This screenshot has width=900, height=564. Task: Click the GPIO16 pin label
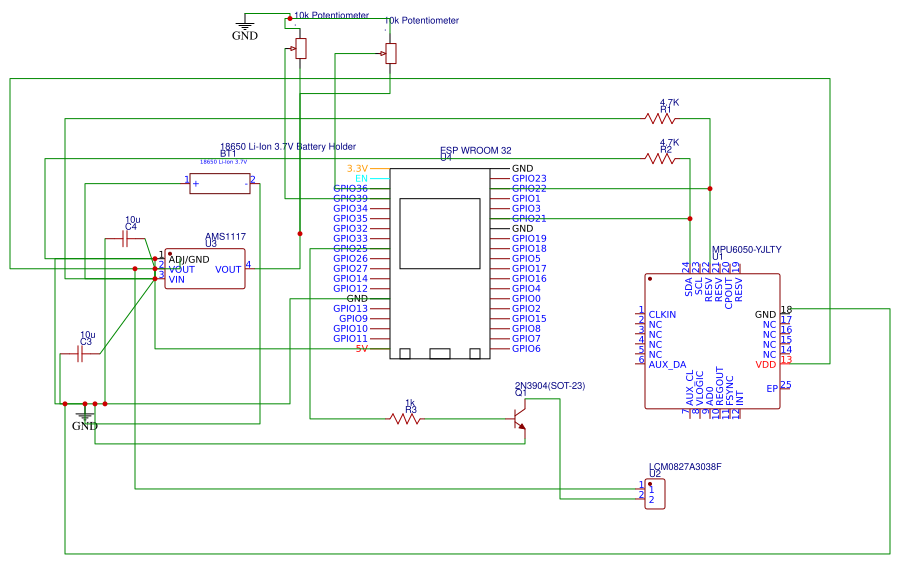point(529,279)
